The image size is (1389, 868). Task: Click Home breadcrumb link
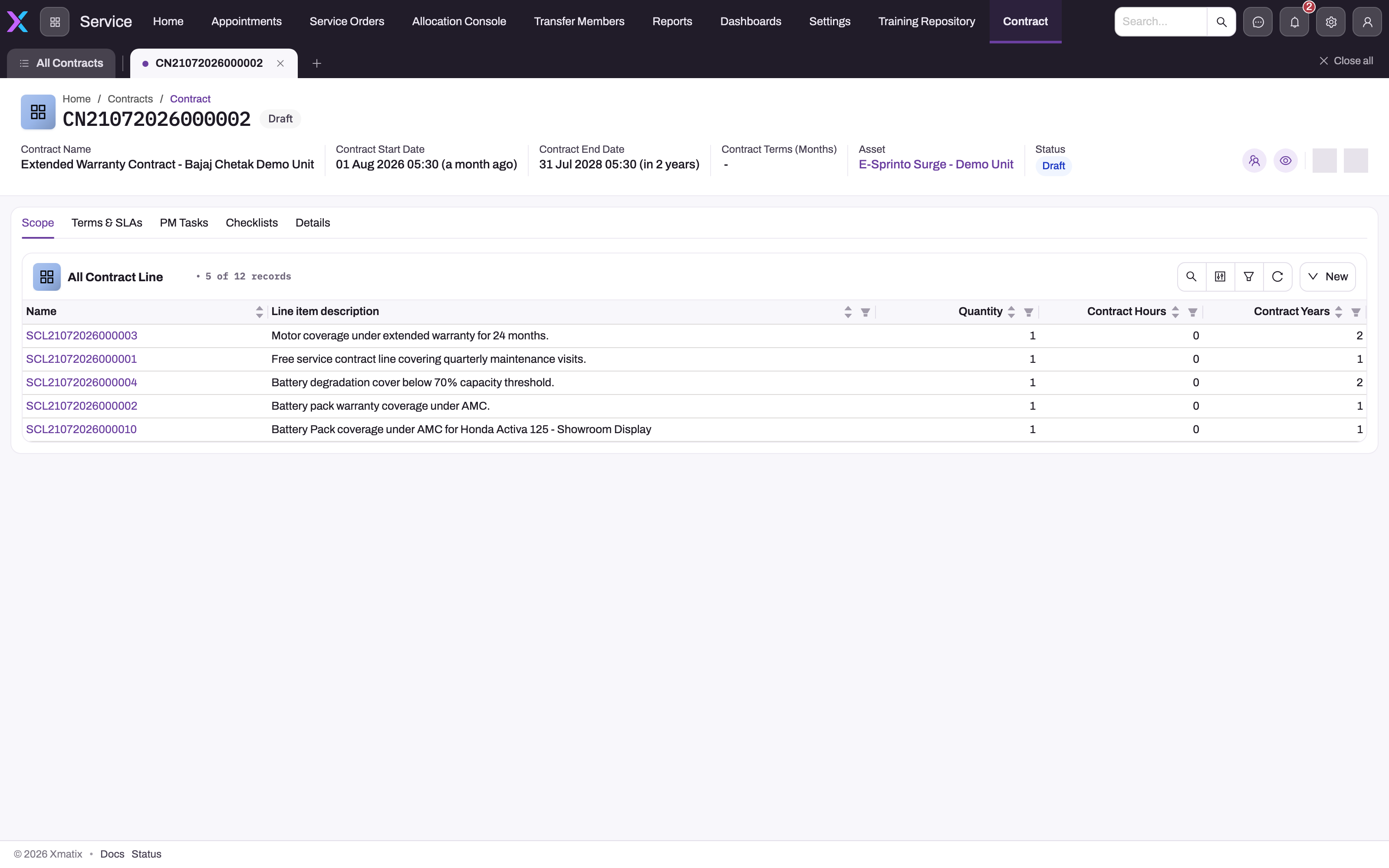point(76,99)
